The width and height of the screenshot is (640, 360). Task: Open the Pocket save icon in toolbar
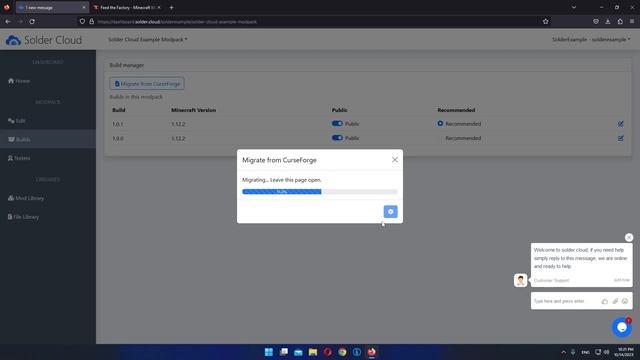coord(596,22)
